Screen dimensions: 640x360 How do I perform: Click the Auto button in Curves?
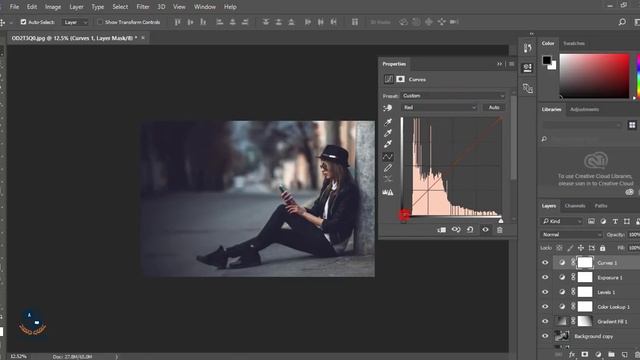point(494,108)
